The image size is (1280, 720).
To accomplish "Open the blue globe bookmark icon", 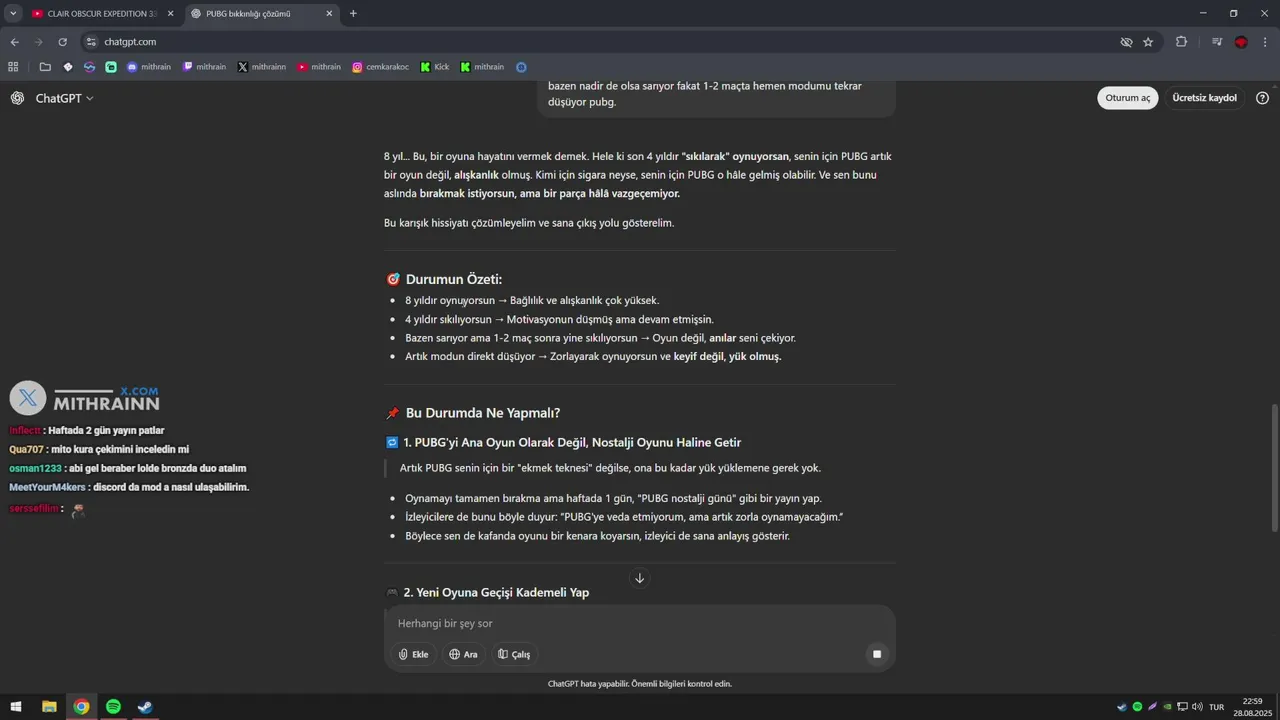I will click(521, 67).
